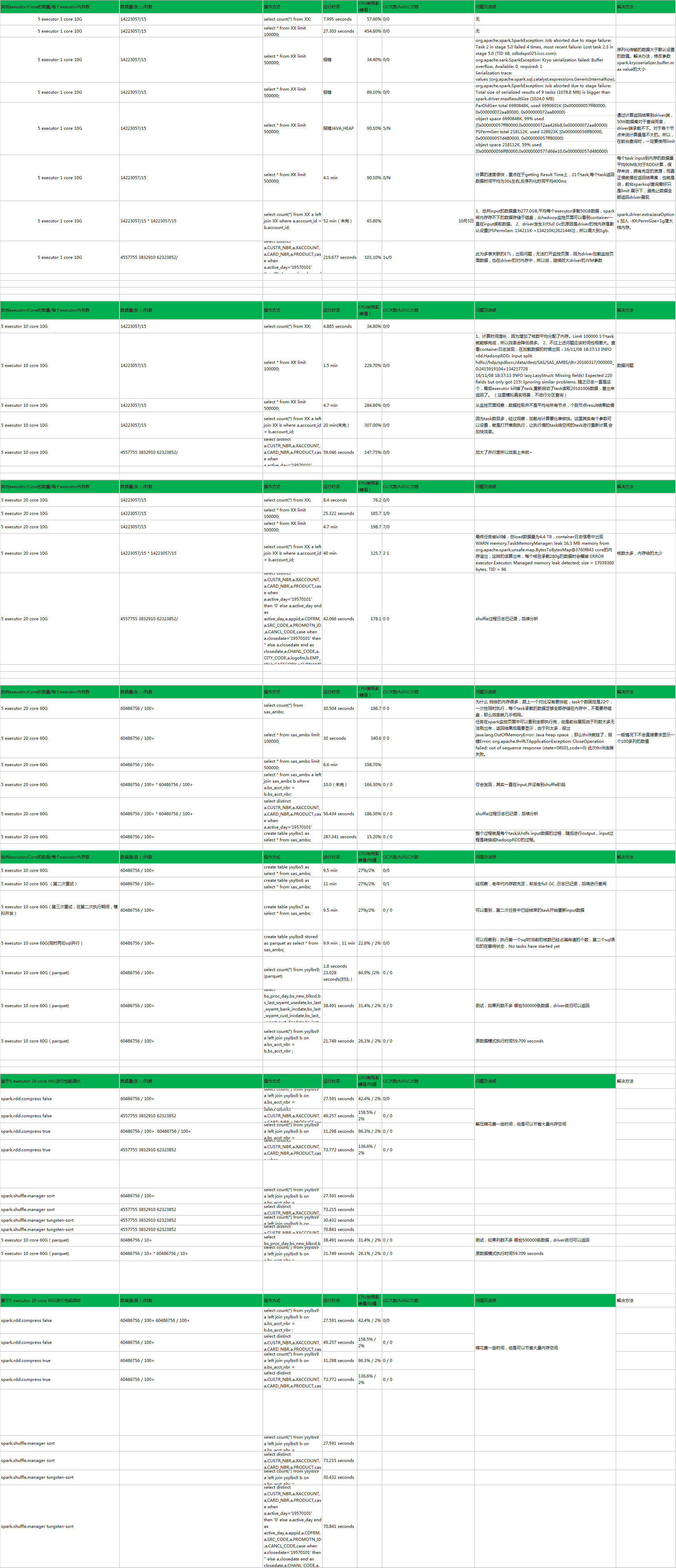676x1568 pixels.
Task: Click the 59.046 seconds runtime cell
Action: click(339, 452)
